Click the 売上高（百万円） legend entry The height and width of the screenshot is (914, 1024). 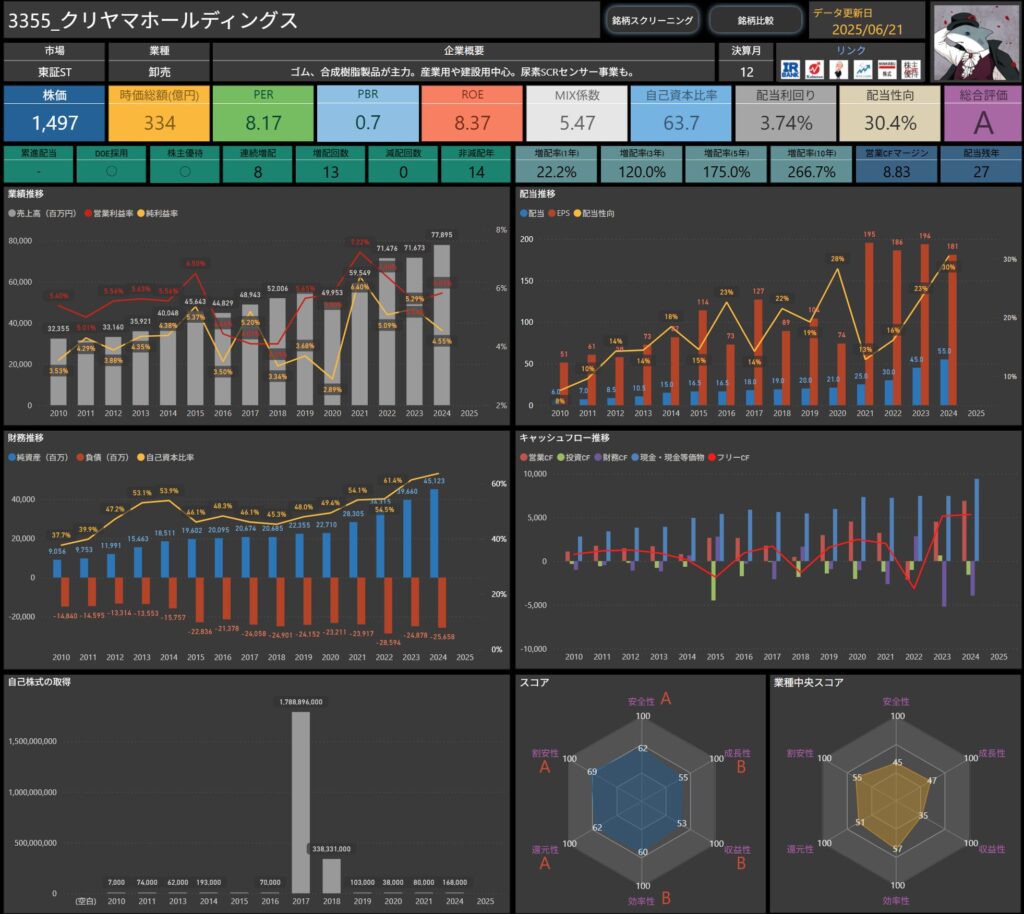(42, 213)
